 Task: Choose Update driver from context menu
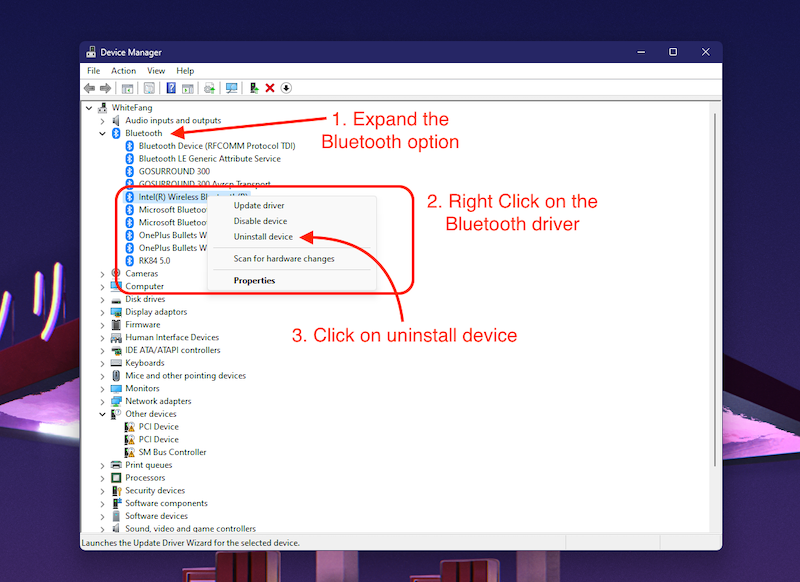pyautogui.click(x=292, y=206)
